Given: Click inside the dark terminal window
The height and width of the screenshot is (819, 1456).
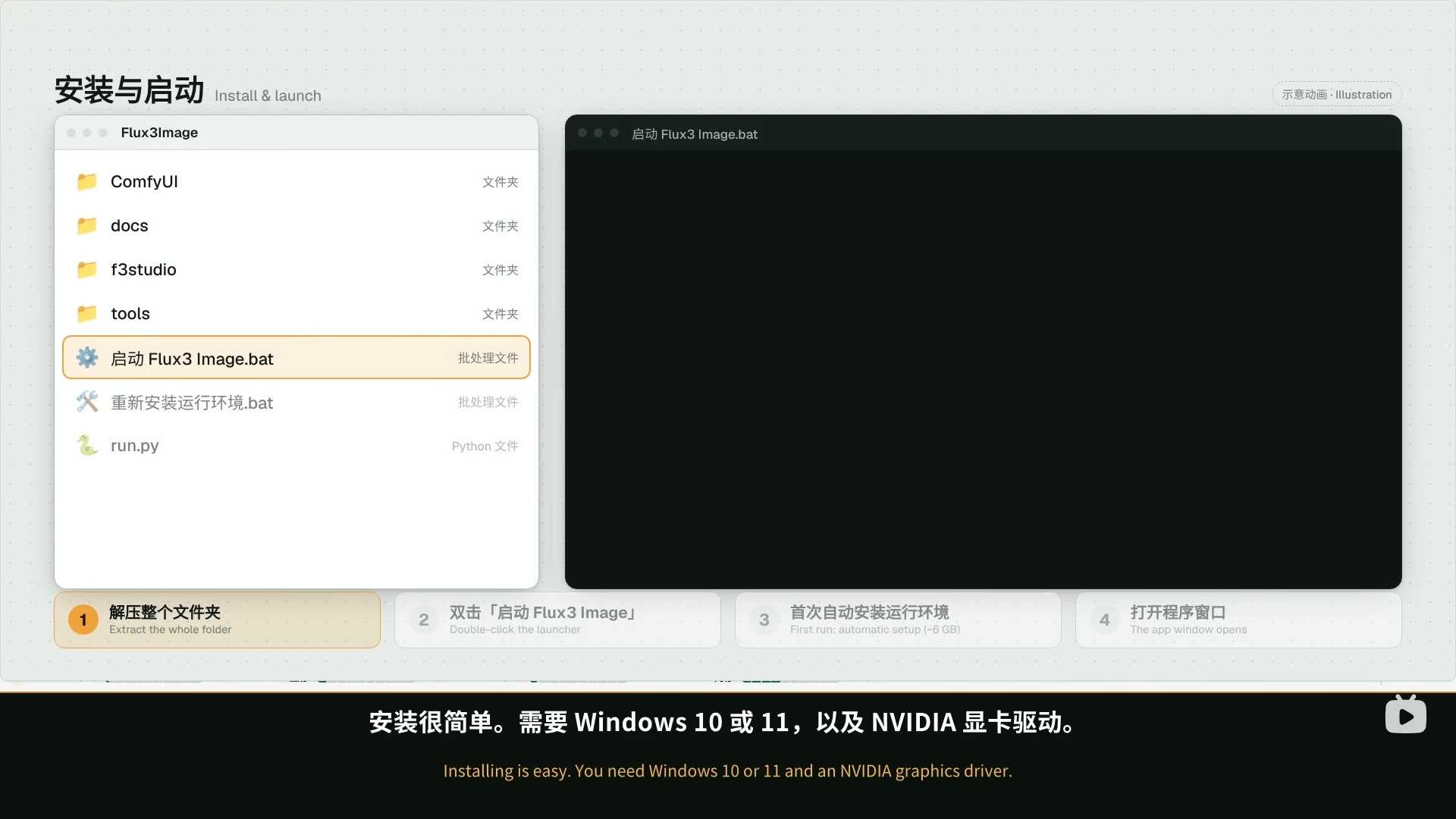Looking at the screenshot, I should [983, 369].
